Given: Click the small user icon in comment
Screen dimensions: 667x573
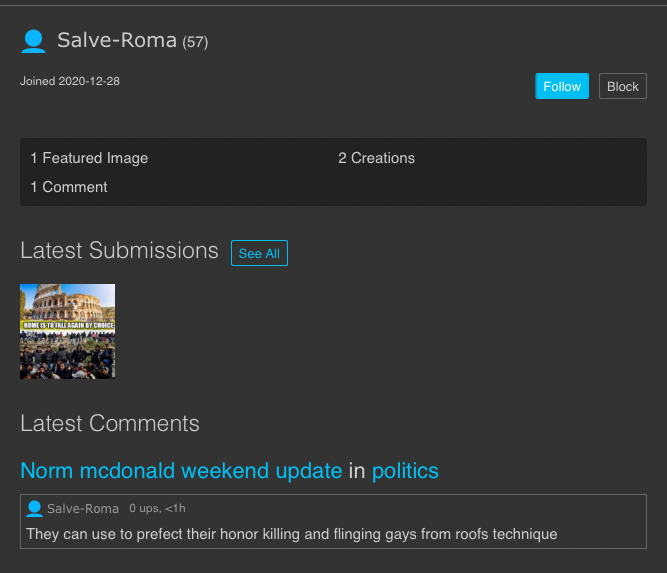Looking at the screenshot, I should tap(35, 509).
